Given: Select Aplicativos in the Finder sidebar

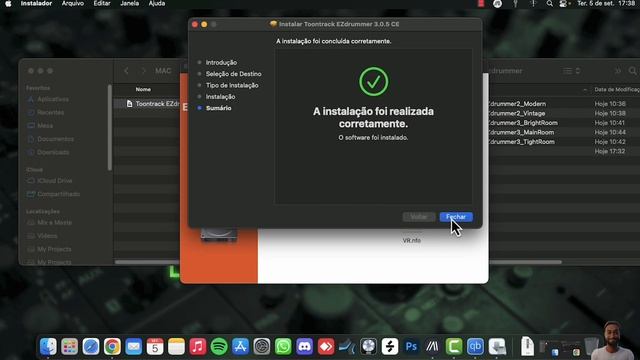Looking at the screenshot, I should coord(53,99).
